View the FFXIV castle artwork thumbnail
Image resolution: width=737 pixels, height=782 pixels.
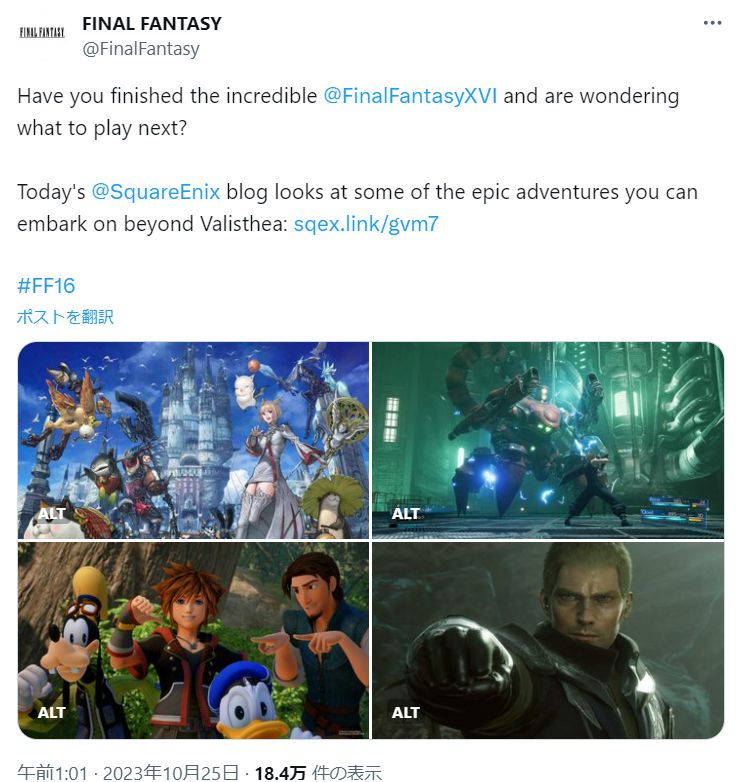tap(193, 440)
